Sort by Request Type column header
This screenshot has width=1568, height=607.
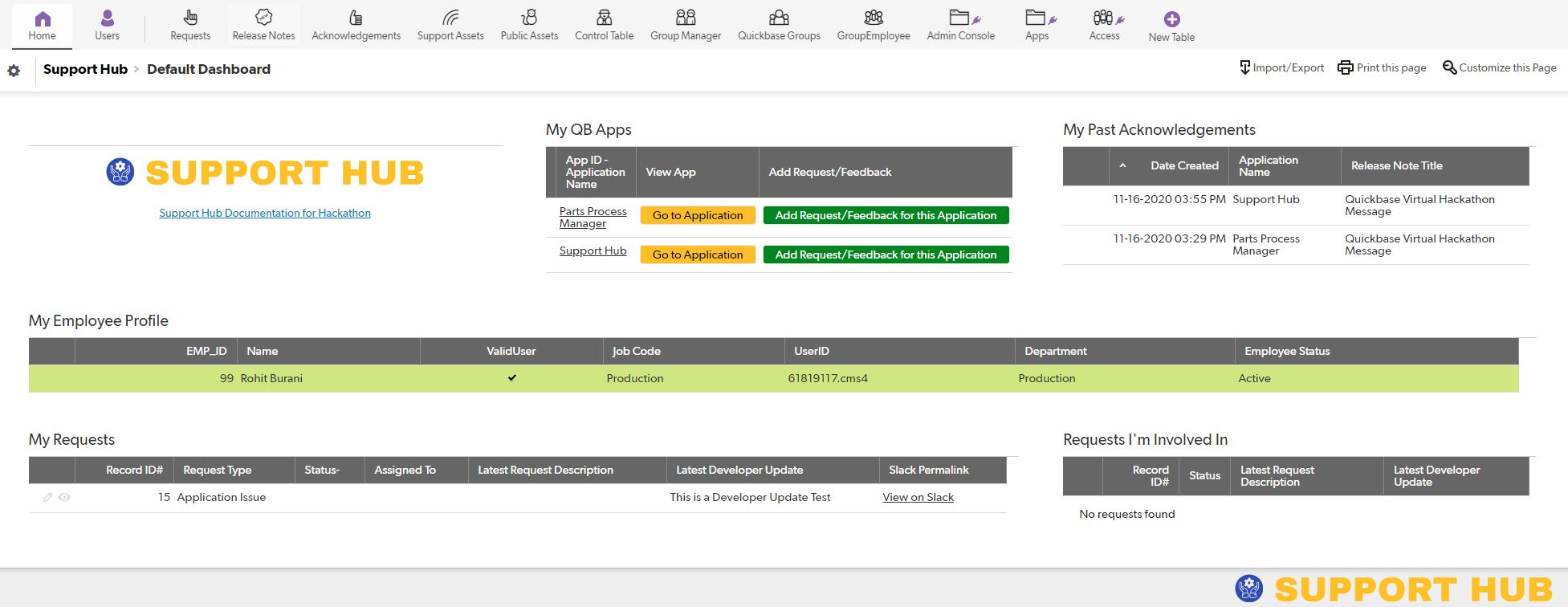[x=217, y=470]
